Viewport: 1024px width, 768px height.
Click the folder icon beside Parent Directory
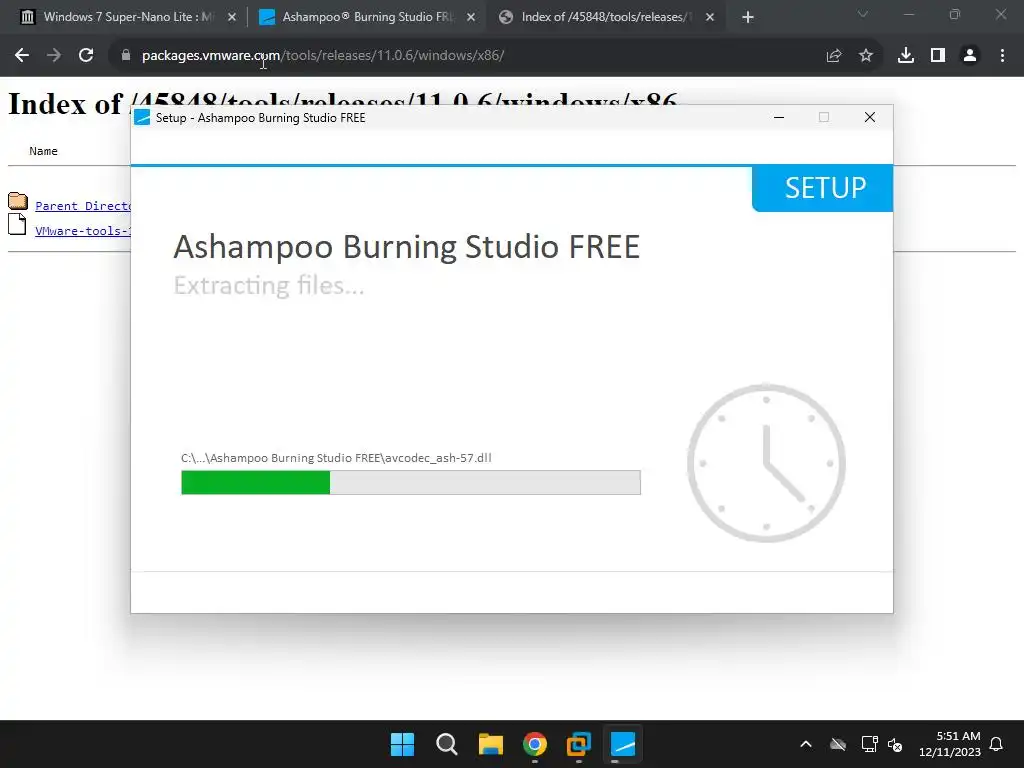[18, 200]
